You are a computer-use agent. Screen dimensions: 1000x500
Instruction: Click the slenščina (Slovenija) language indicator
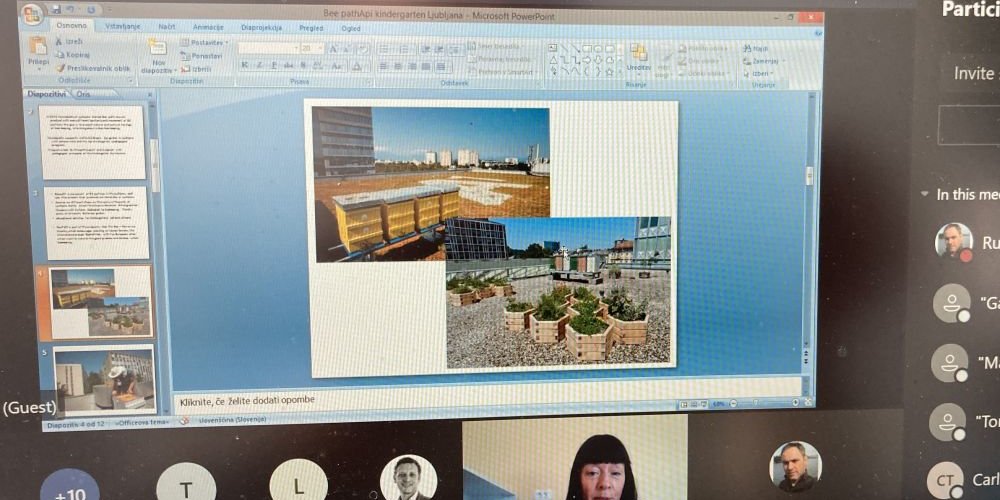[x=232, y=420]
